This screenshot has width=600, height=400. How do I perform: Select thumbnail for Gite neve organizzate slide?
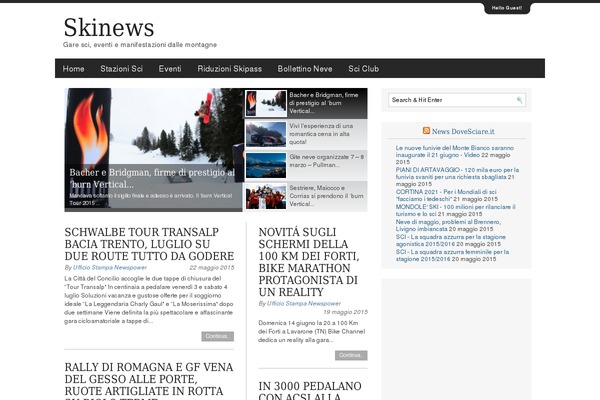click(266, 165)
